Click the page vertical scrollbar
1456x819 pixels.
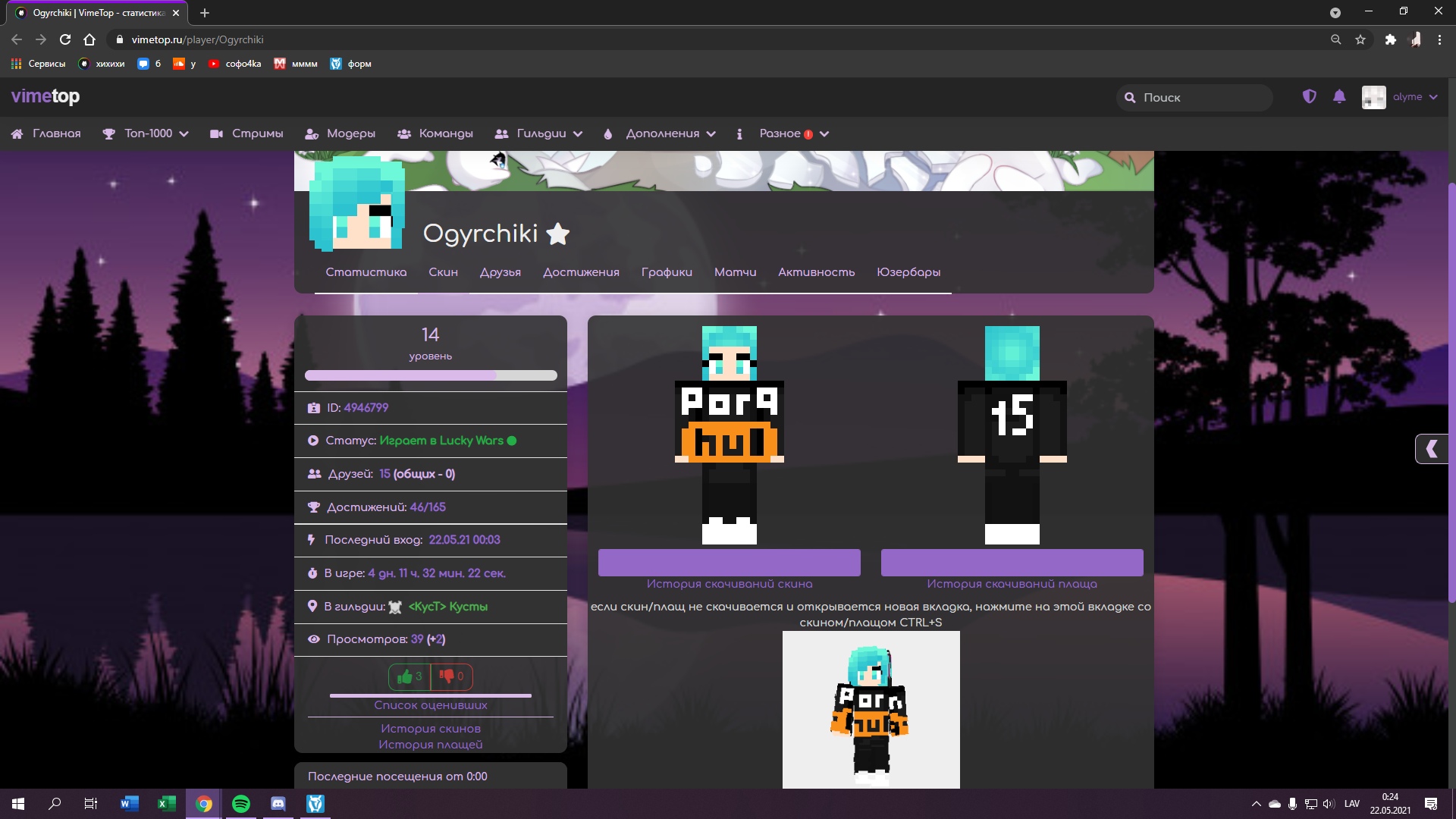point(1451,394)
